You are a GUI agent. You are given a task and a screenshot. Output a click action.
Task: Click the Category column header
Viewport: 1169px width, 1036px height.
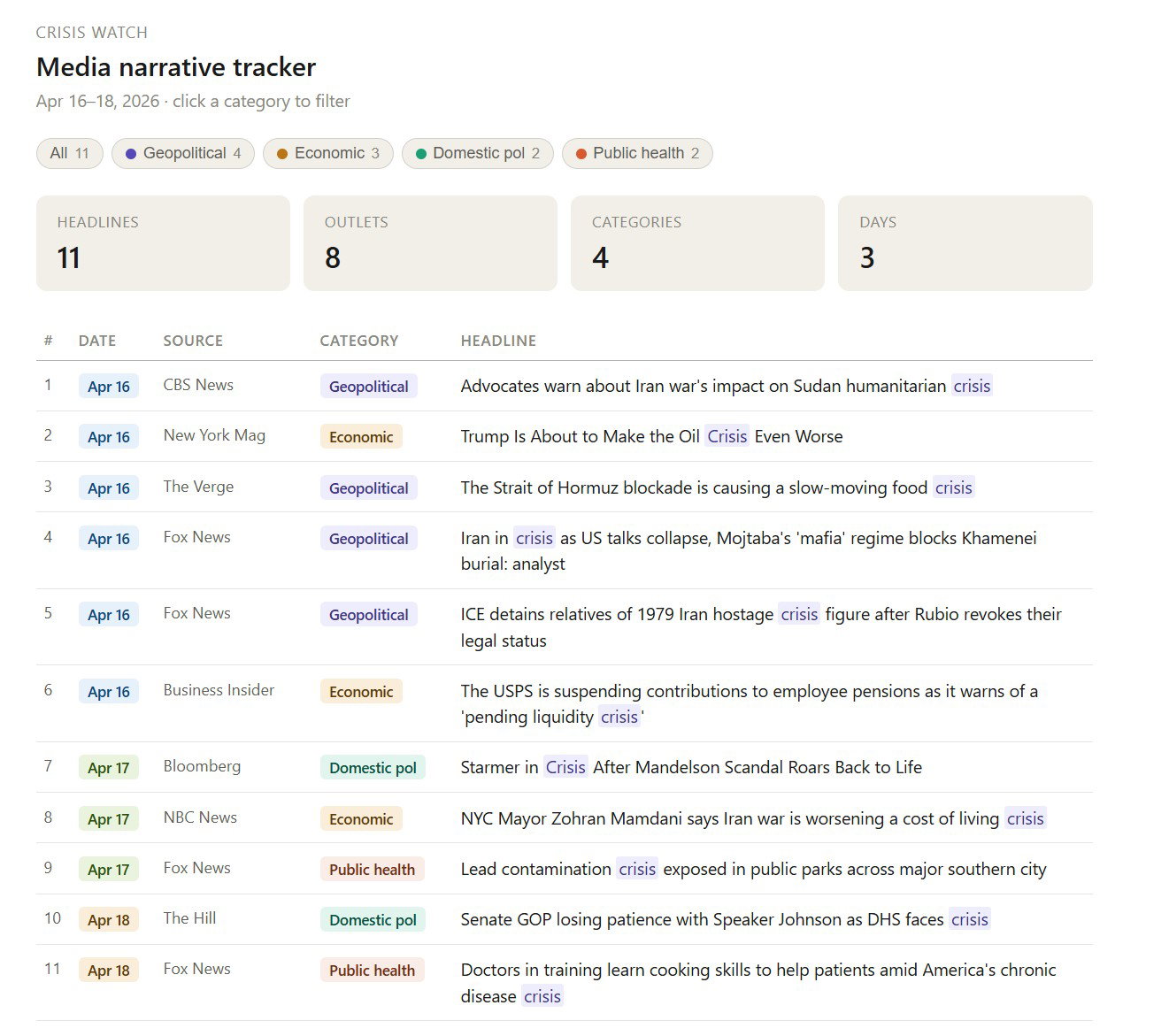(358, 341)
